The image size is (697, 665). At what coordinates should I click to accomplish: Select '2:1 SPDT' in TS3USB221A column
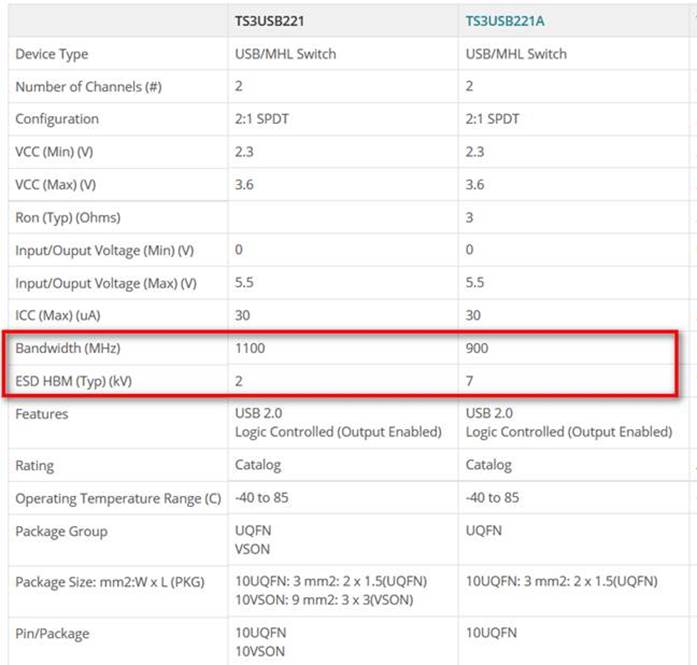click(x=493, y=119)
